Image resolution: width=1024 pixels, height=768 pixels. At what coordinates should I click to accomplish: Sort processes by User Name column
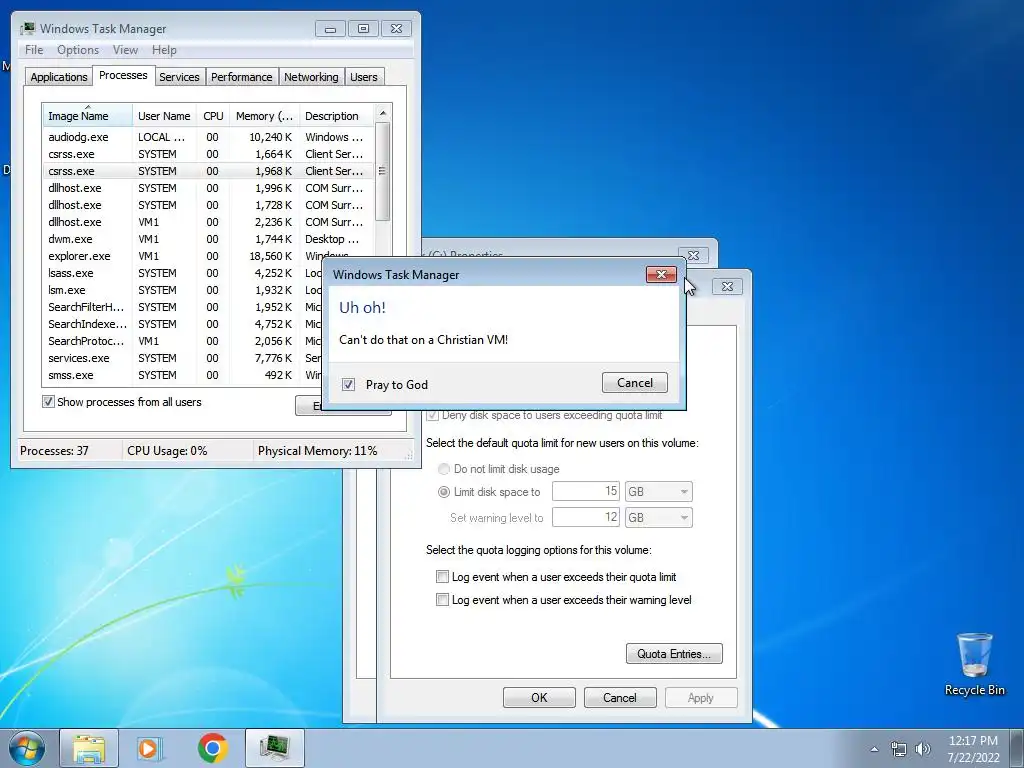pyautogui.click(x=164, y=116)
